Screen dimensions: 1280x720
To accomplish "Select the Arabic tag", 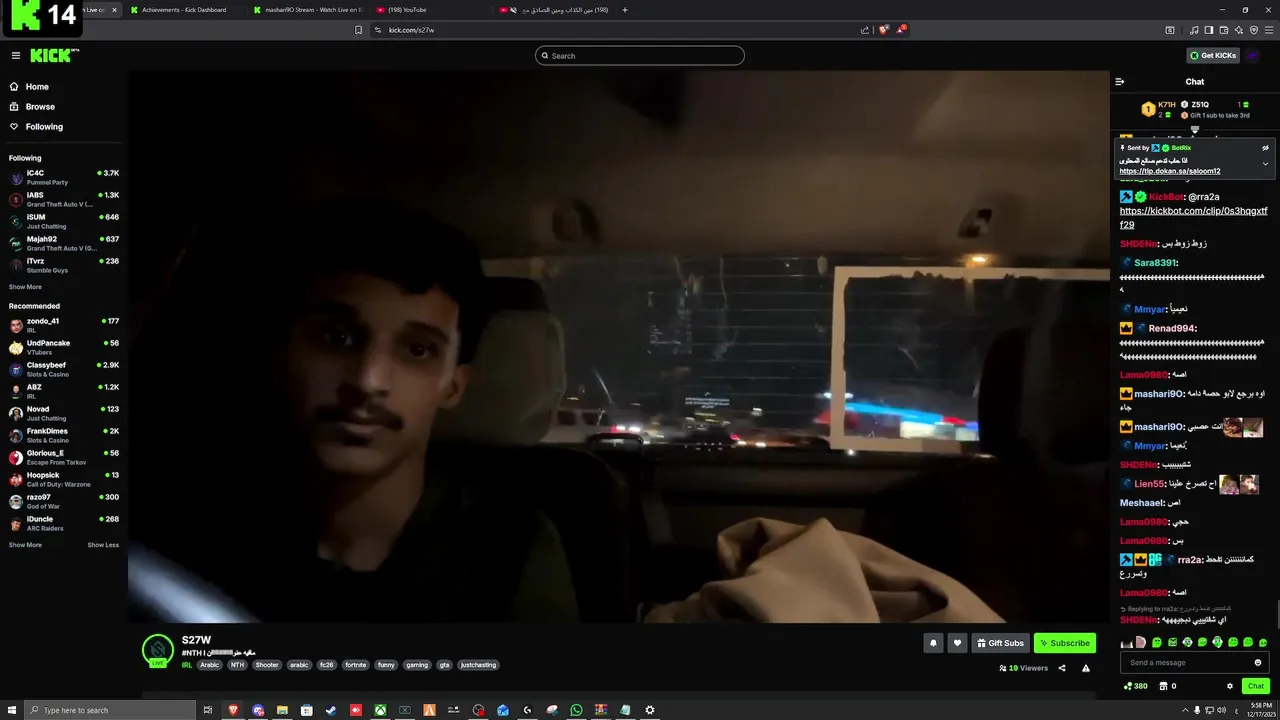I will point(209,665).
